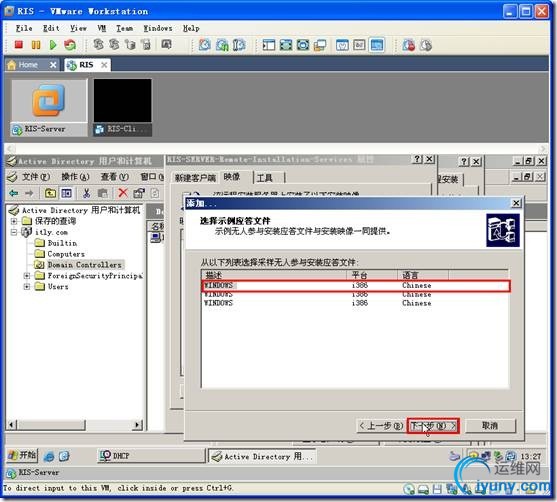Select the Builtin folder
The height and width of the screenshot is (502, 557).
tap(56, 243)
